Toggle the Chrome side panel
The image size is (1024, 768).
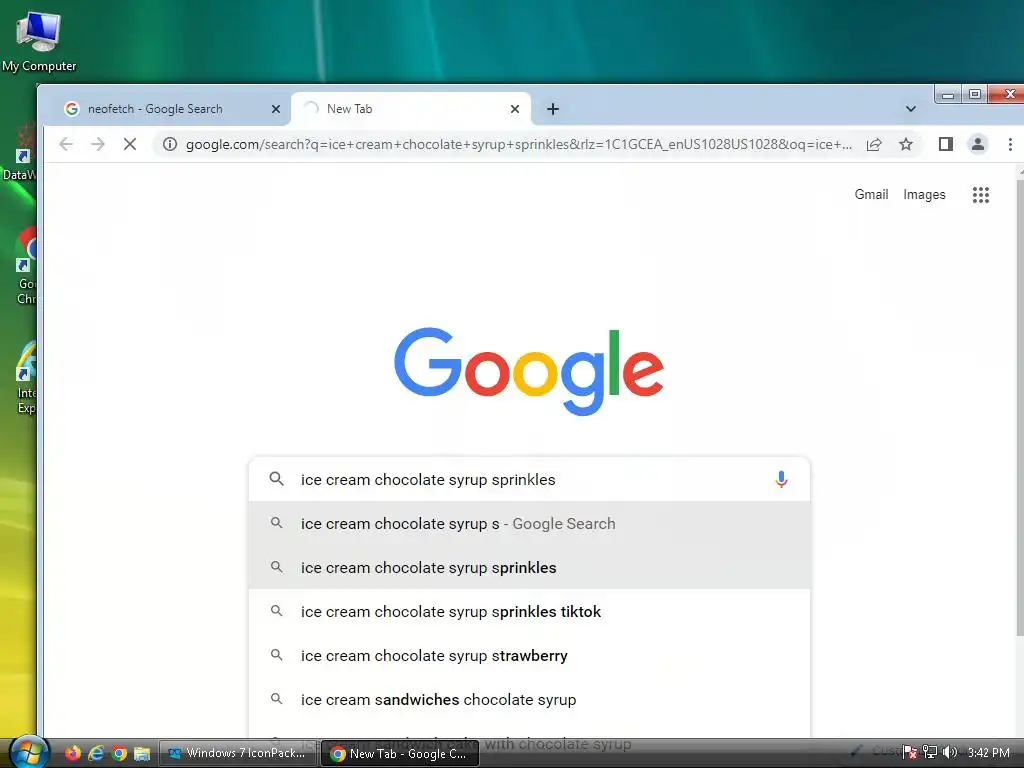coord(946,144)
